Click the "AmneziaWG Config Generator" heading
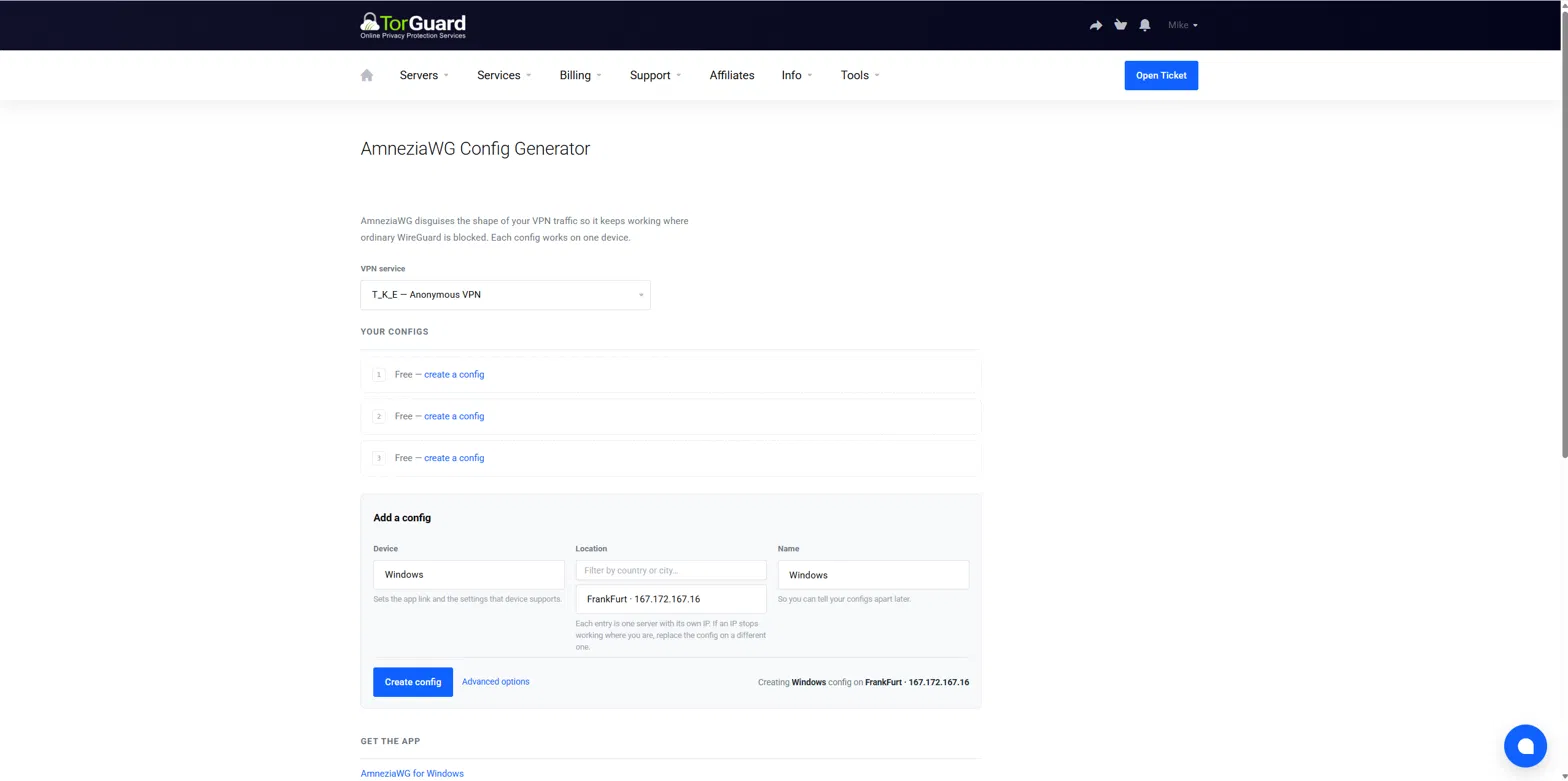The height and width of the screenshot is (781, 1568). (475, 149)
